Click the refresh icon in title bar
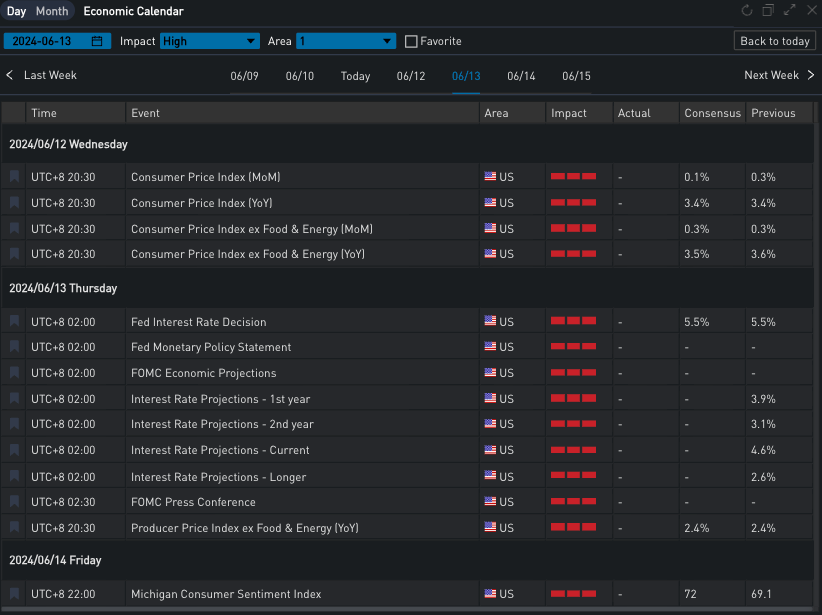 pos(746,11)
